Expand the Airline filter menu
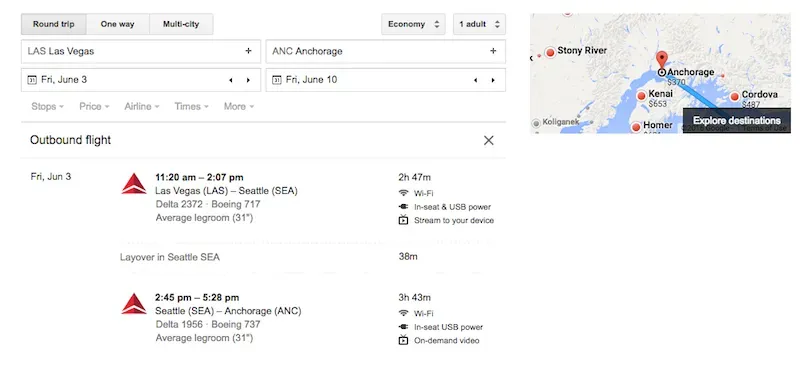The height and width of the screenshot is (371, 800). [142, 107]
